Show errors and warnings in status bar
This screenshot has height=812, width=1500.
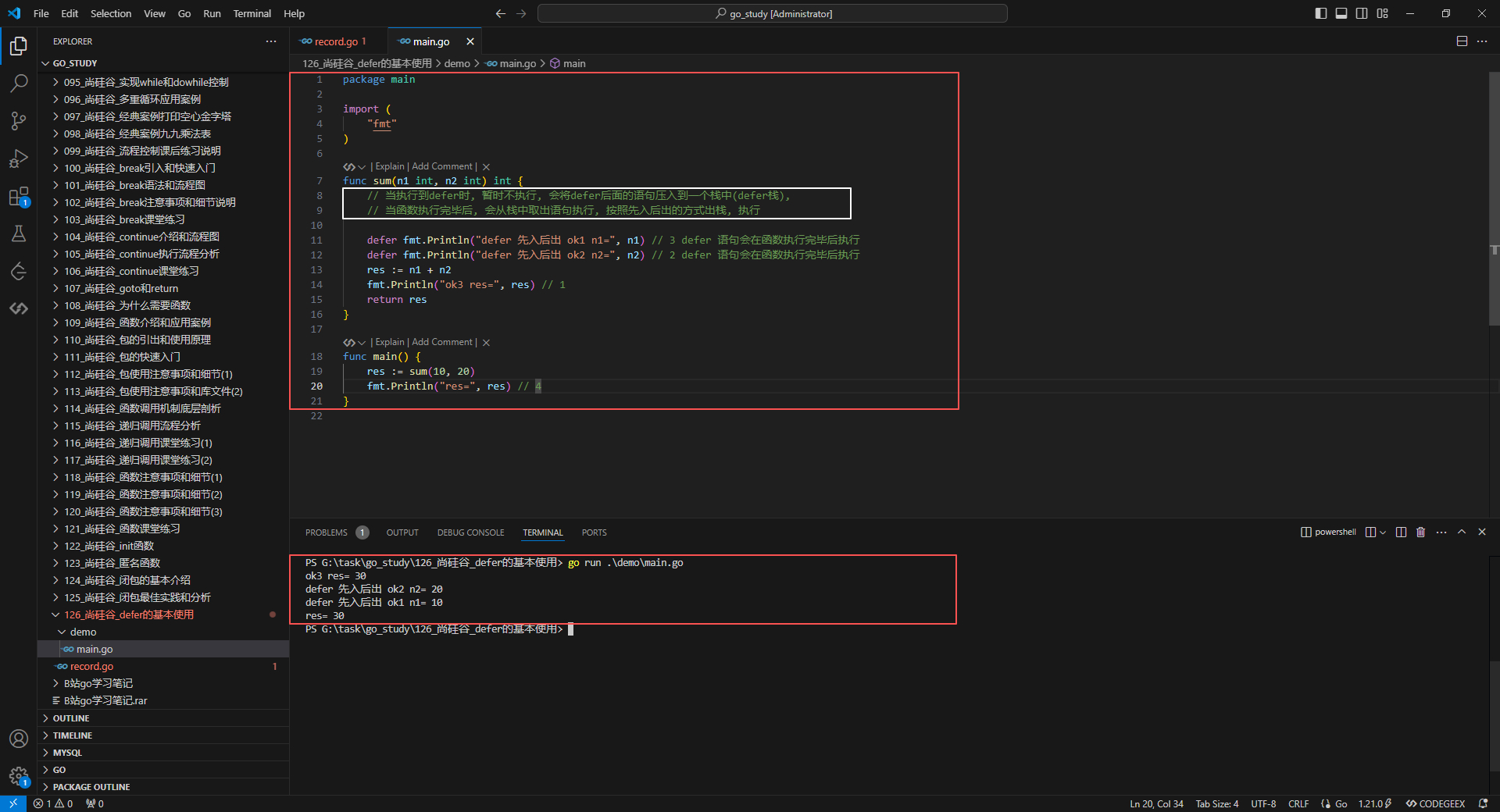[x=53, y=803]
